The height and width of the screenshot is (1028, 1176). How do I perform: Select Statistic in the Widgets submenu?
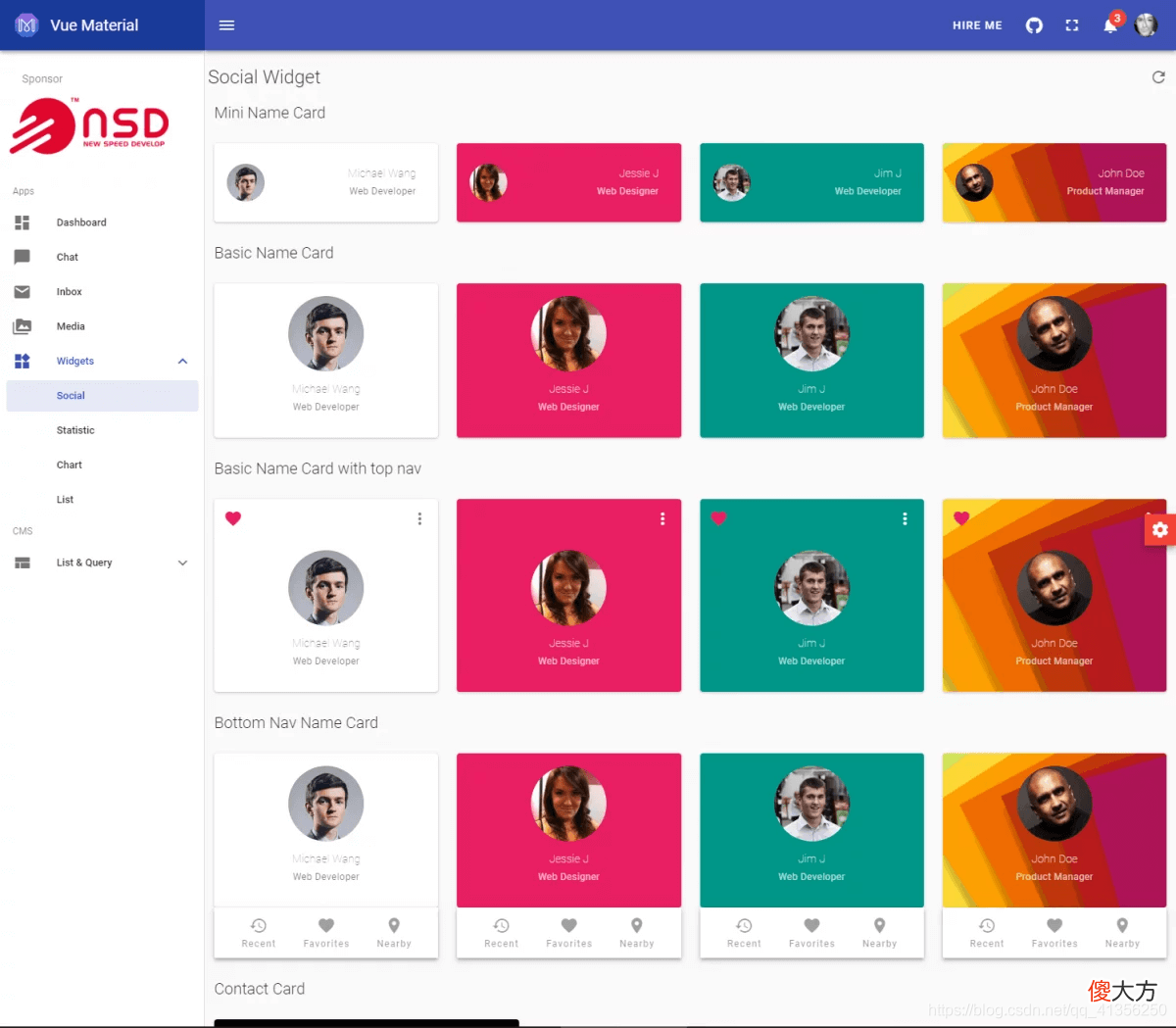point(102,430)
